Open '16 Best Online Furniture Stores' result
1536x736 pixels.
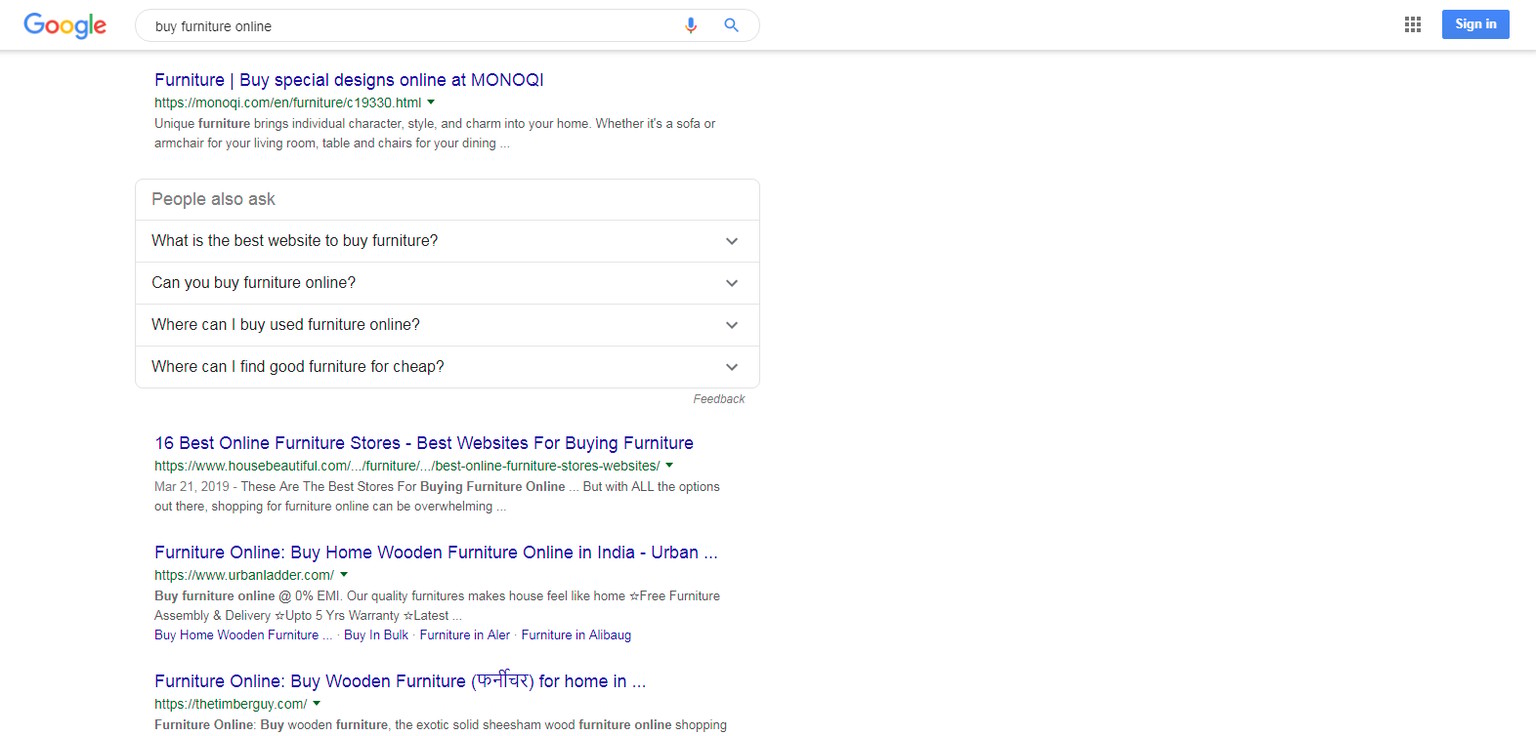[x=424, y=443]
